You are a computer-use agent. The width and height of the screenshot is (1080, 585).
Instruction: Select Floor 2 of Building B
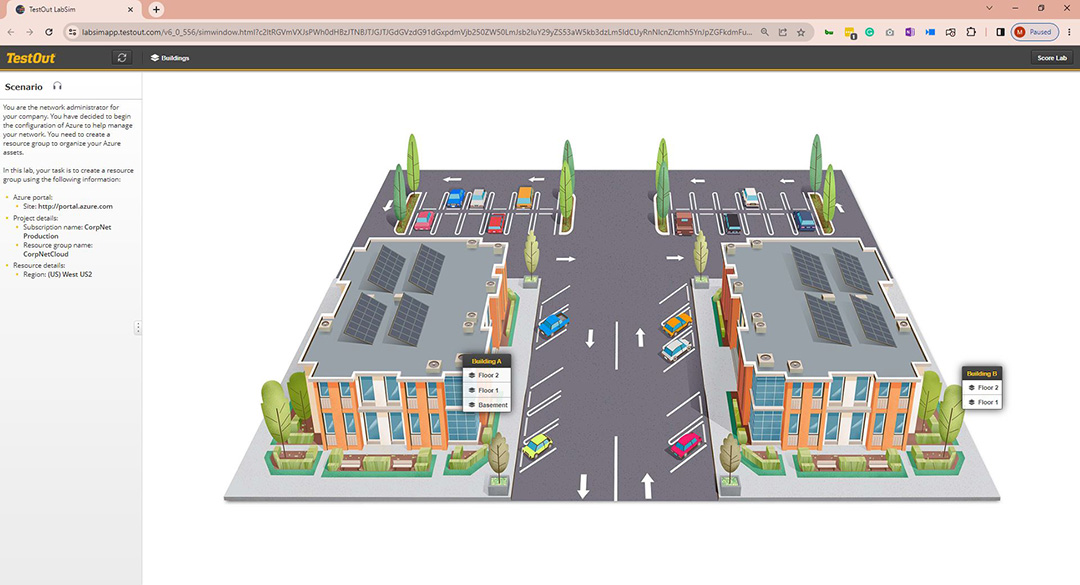click(x=982, y=387)
